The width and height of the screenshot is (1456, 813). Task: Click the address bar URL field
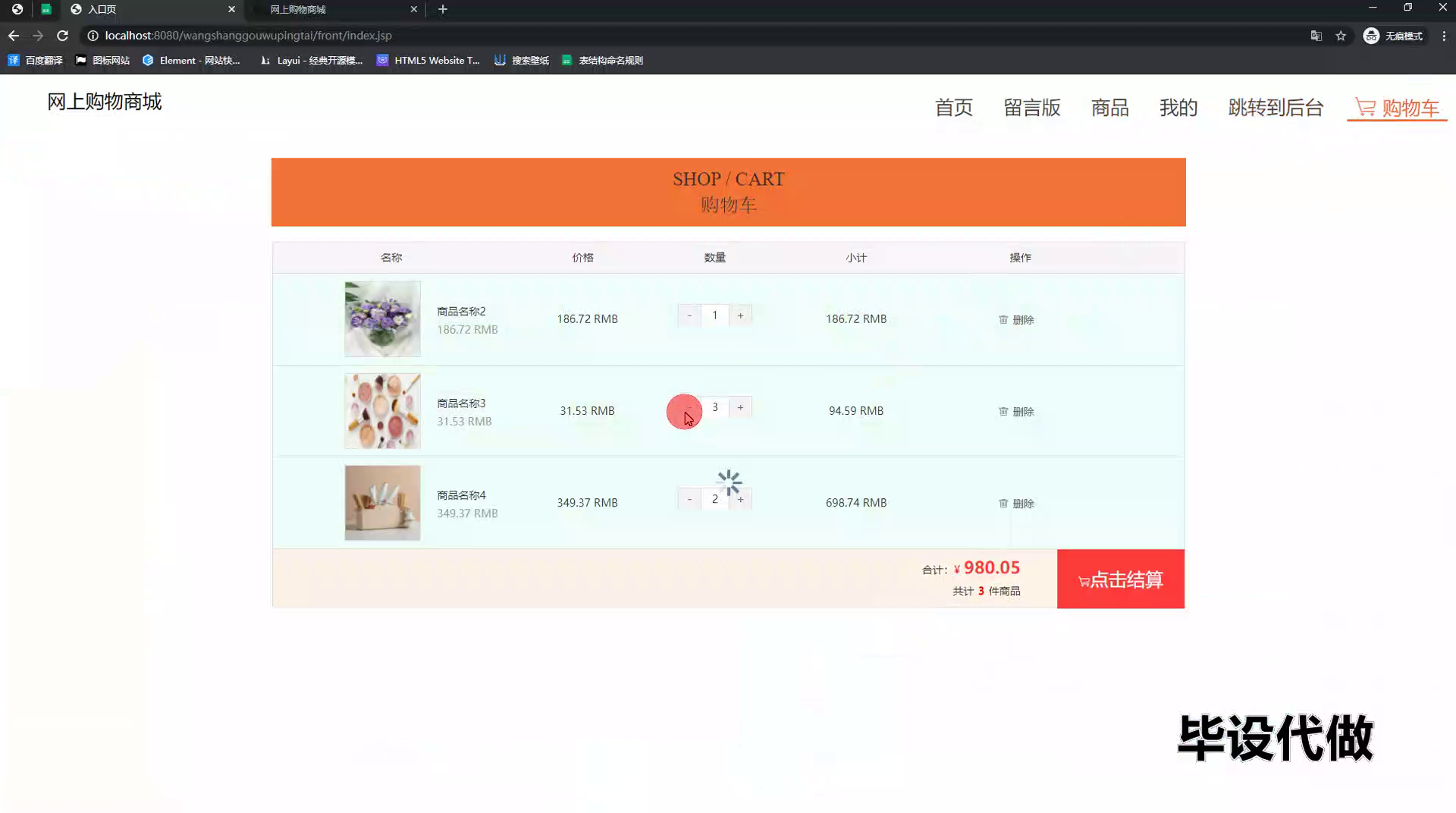[x=682, y=36]
